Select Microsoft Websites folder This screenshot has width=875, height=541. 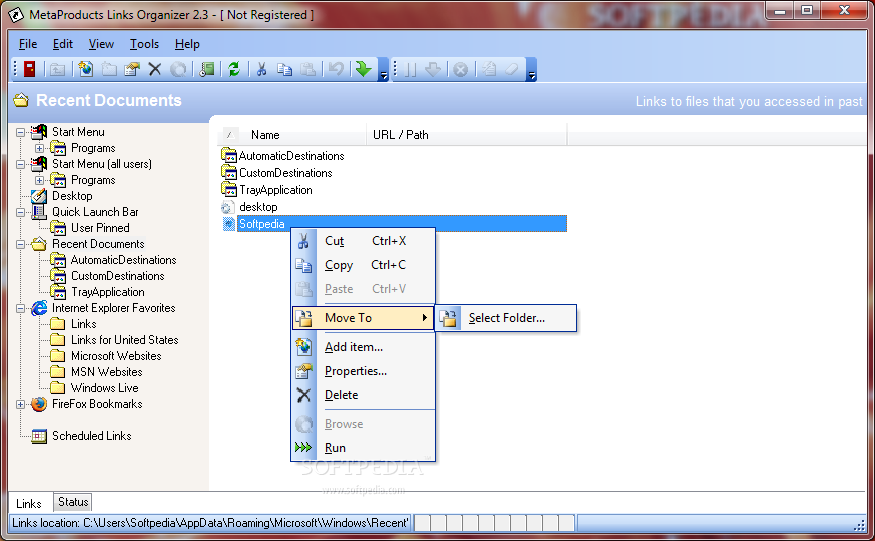[116, 356]
